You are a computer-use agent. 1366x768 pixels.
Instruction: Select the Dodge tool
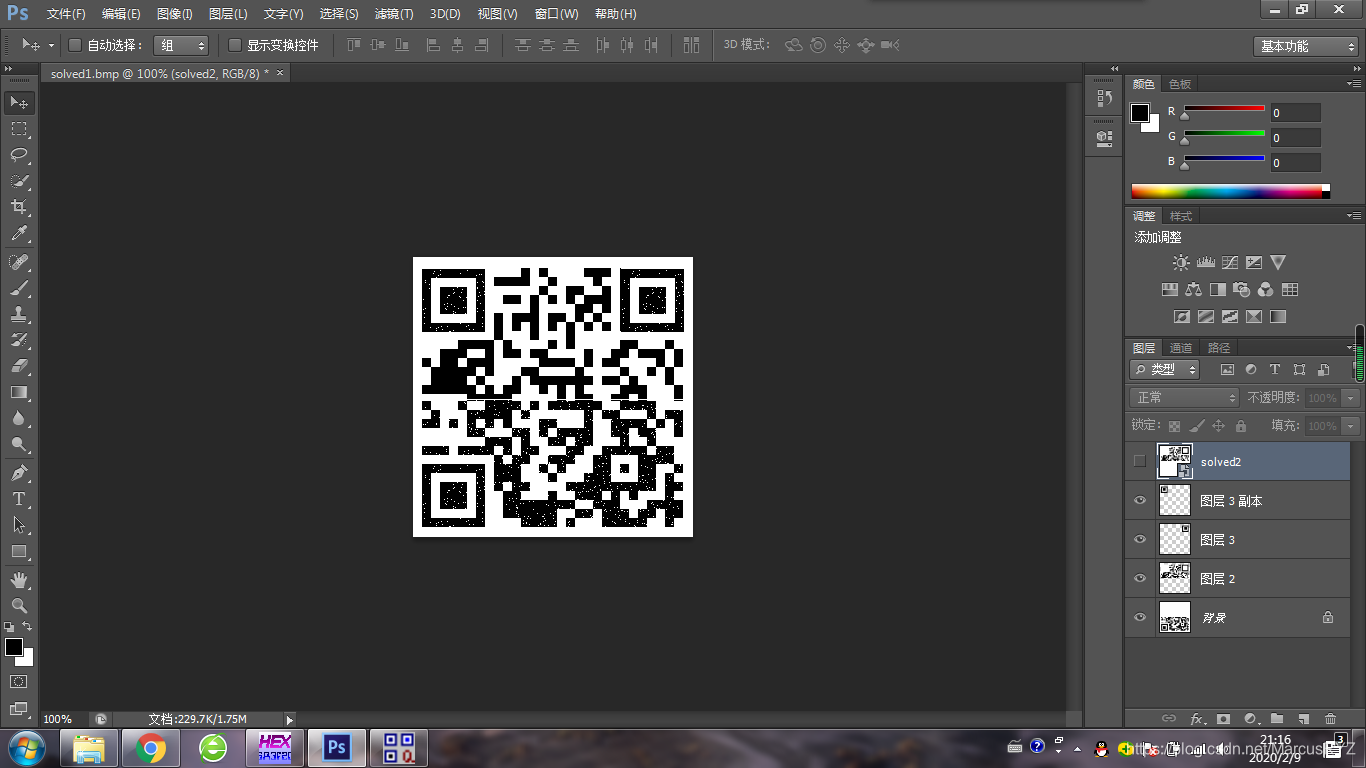pos(19,444)
